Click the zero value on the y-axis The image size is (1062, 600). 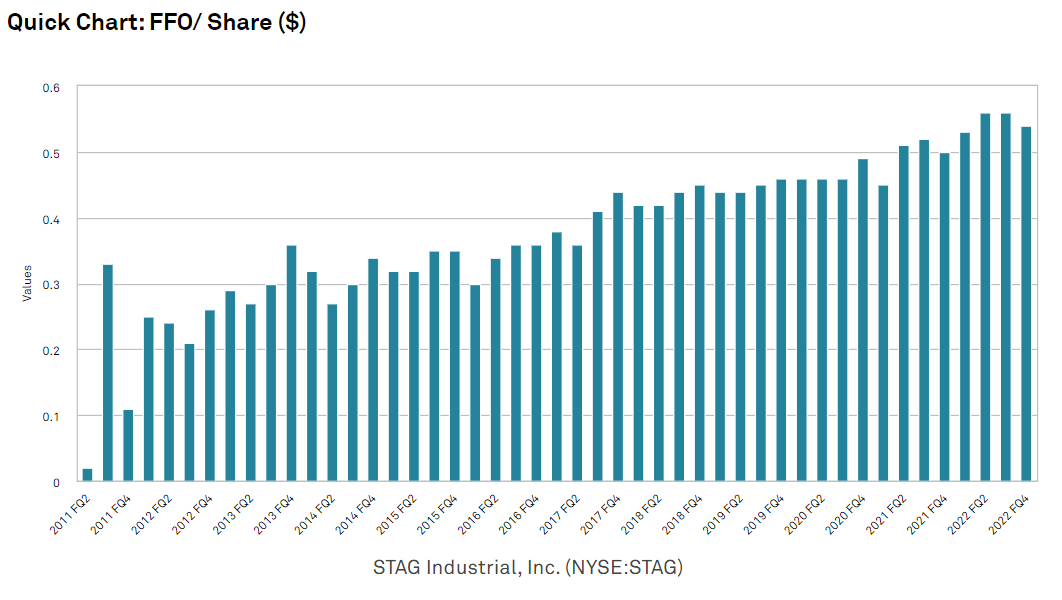[58, 481]
